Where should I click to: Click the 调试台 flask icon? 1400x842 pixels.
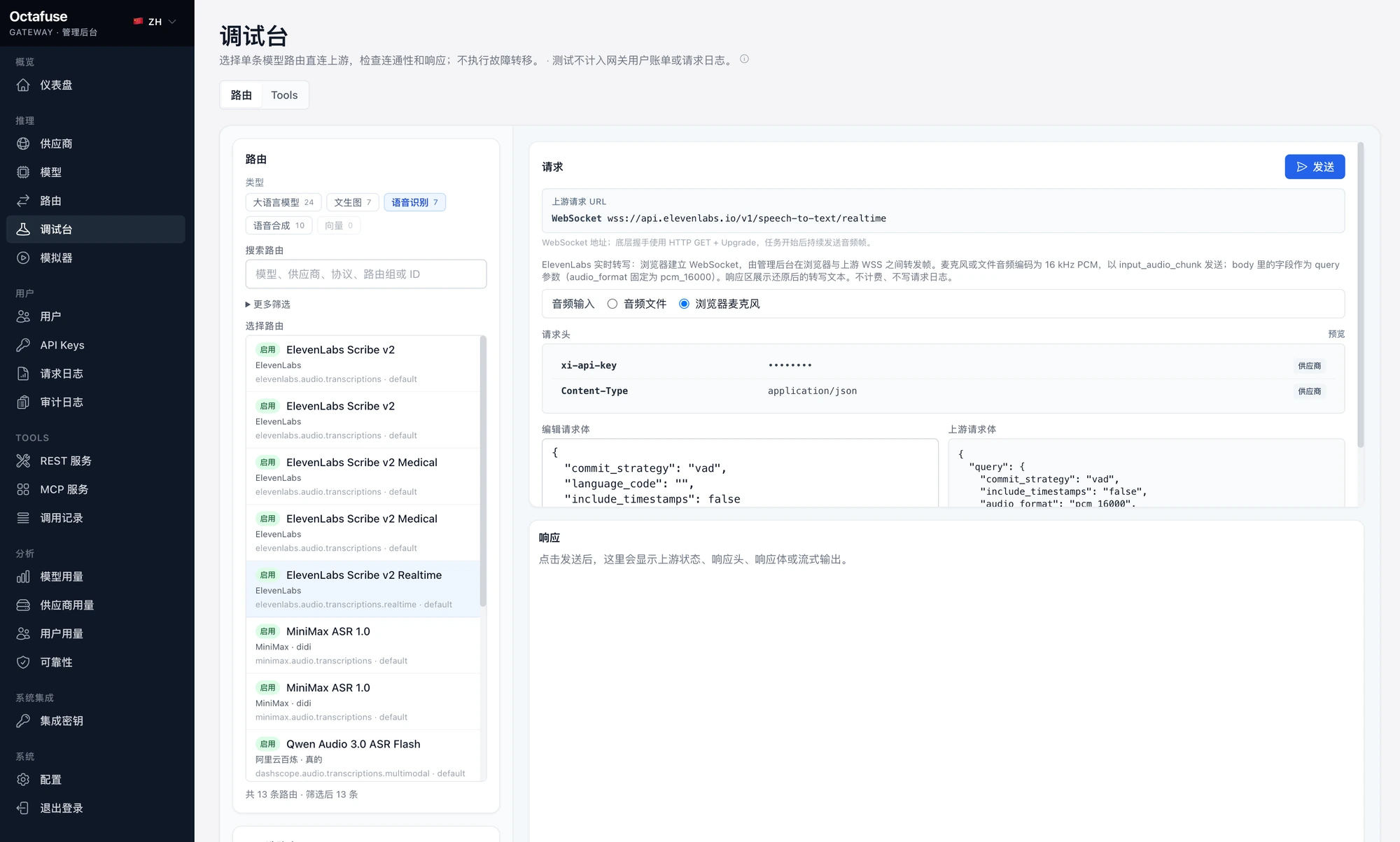pyautogui.click(x=23, y=229)
